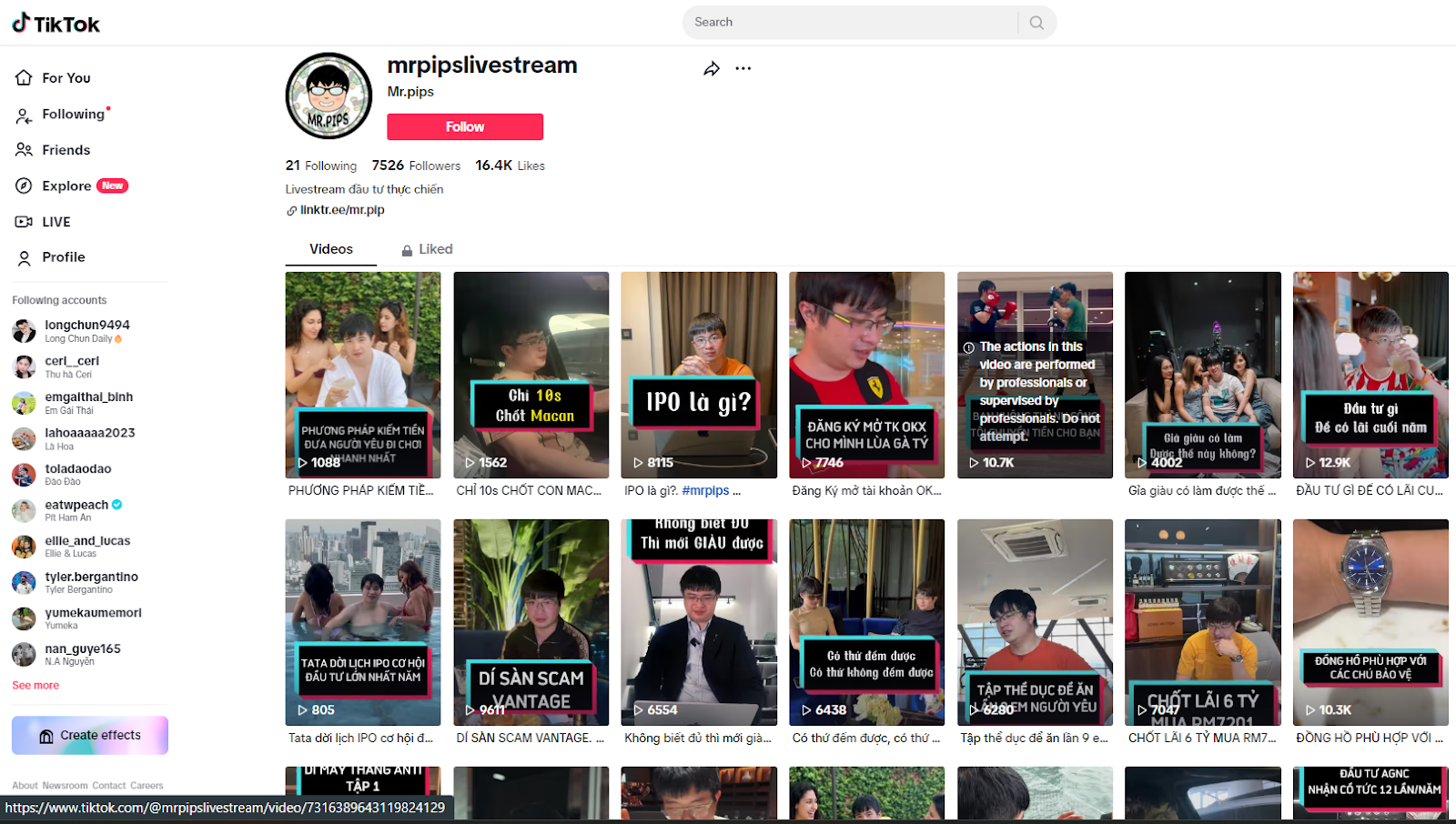Click the Mr.Pips profile avatar
This screenshot has height=824, width=1456.
pos(329,95)
